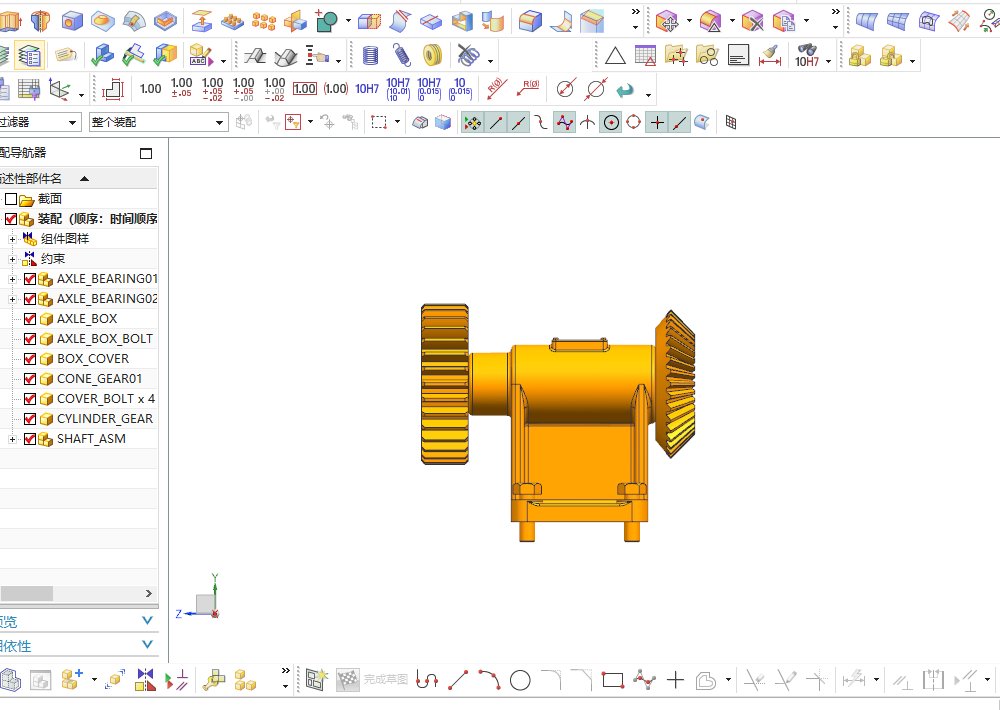This screenshot has width=1000, height=710.
Task: Select the parenthesized (1.00) reference dimension
Action: point(335,89)
